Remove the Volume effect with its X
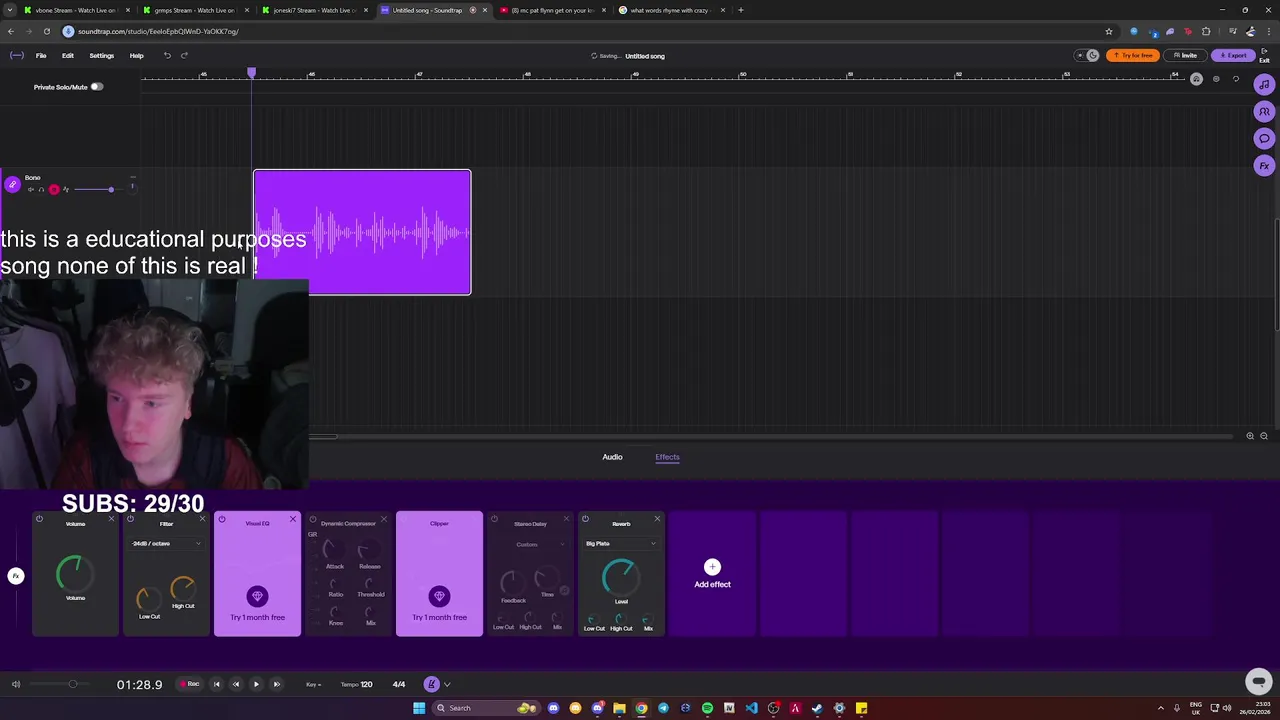The image size is (1280, 720). tap(111, 519)
